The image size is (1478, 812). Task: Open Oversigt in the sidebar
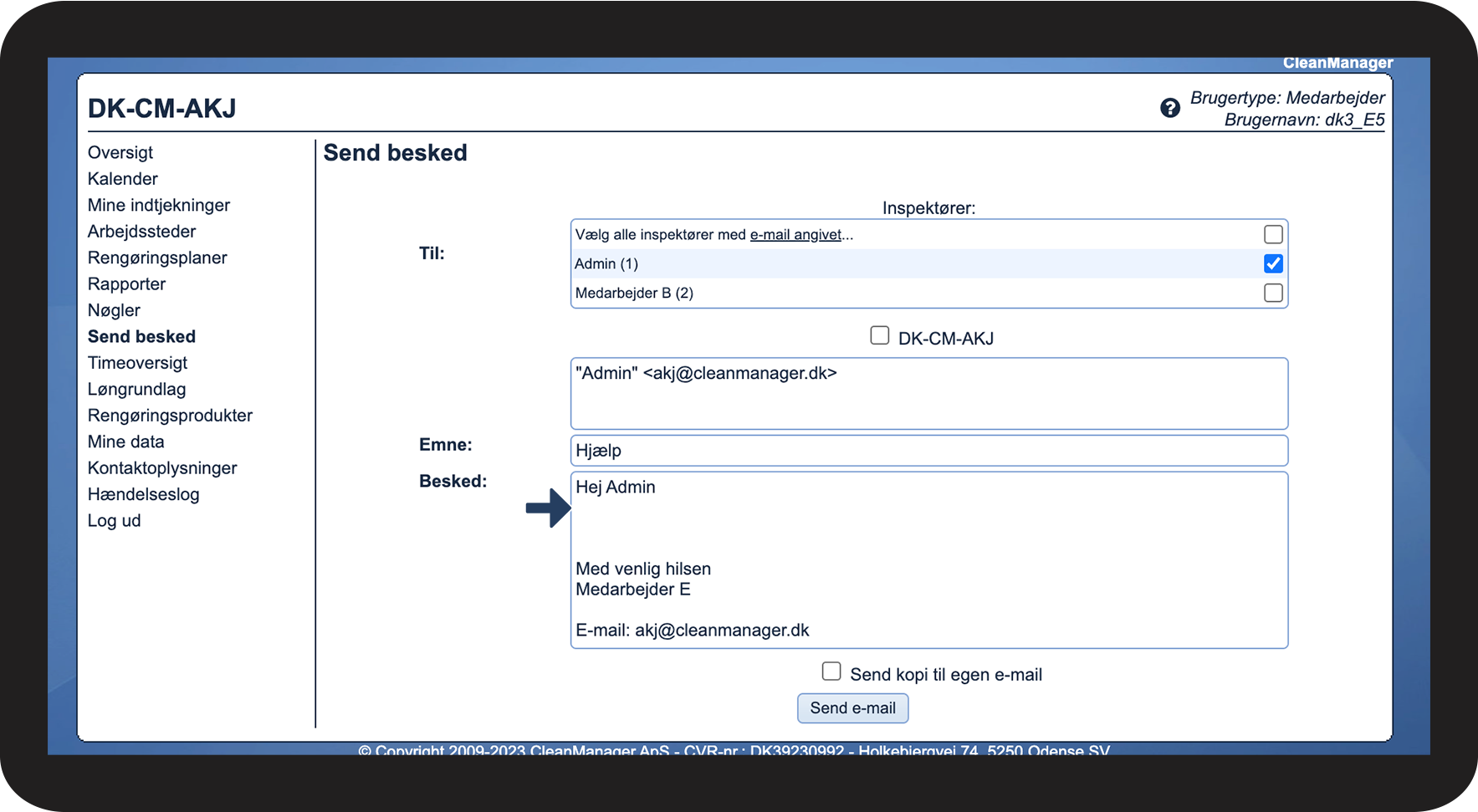120,152
